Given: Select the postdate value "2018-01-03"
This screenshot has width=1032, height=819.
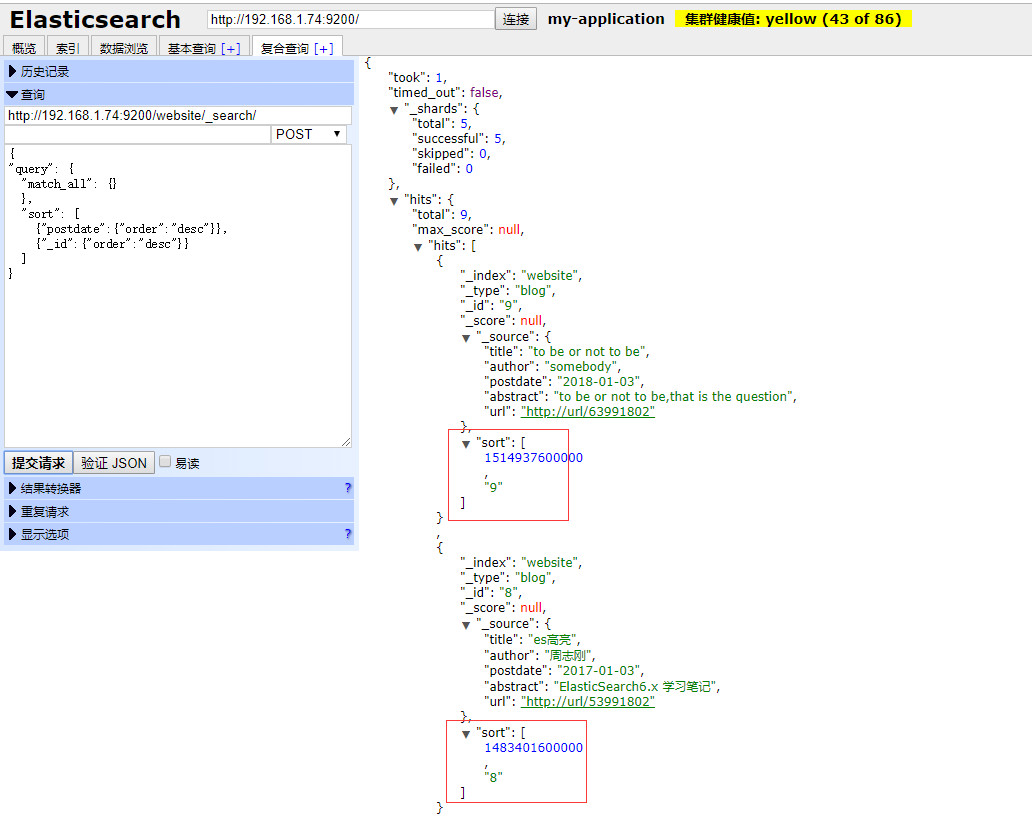Looking at the screenshot, I should click(x=598, y=381).
